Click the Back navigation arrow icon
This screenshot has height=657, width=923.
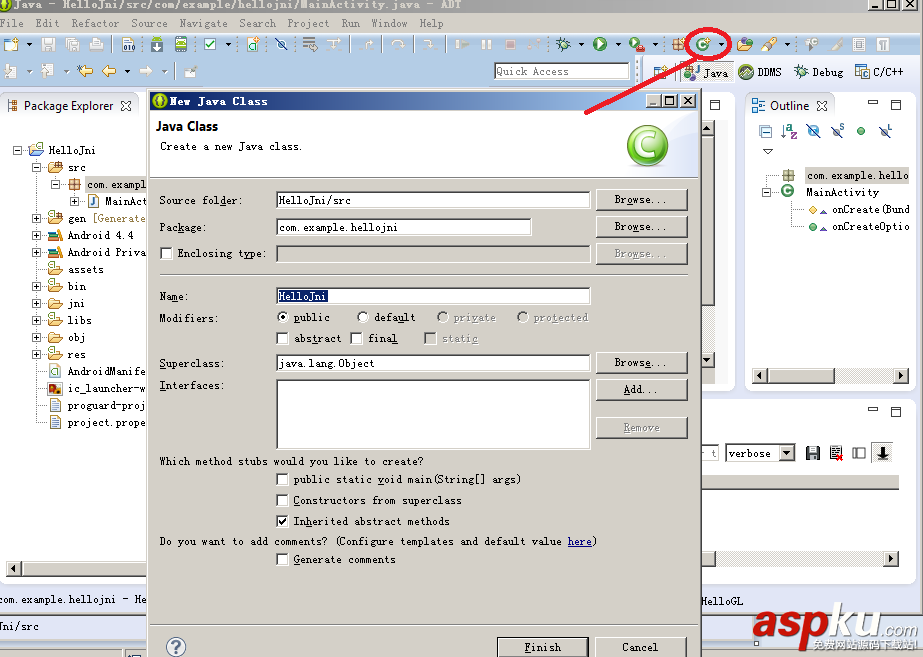[109, 72]
